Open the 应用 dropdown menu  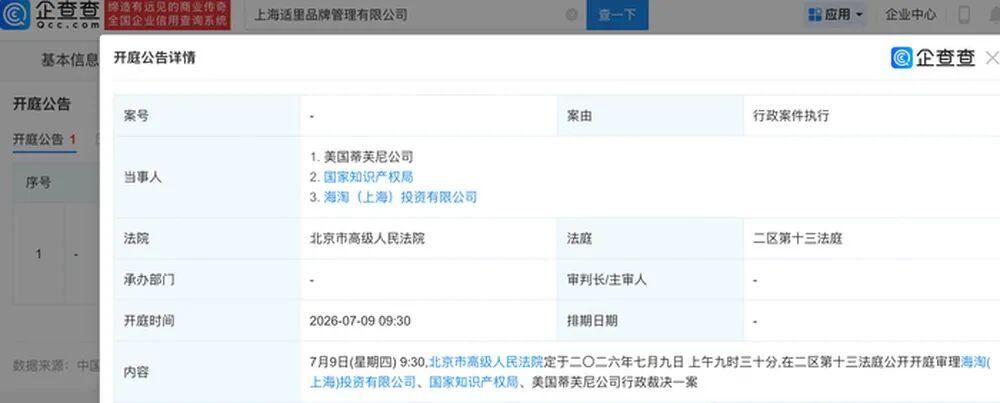pyautogui.click(x=835, y=14)
